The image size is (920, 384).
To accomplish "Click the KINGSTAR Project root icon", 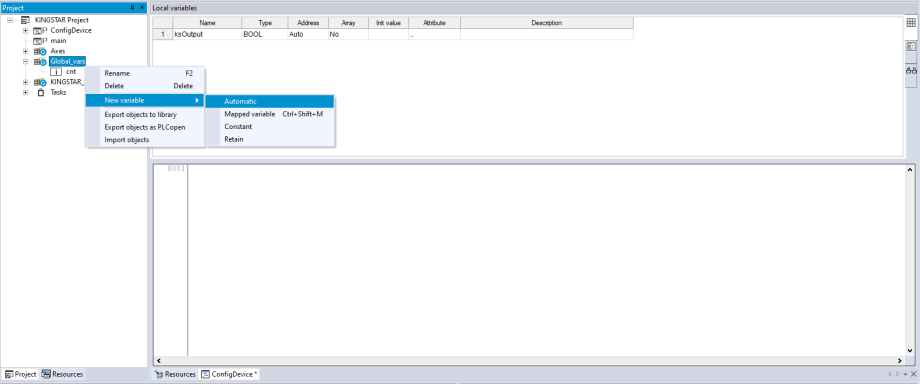I will click(x=25, y=21).
